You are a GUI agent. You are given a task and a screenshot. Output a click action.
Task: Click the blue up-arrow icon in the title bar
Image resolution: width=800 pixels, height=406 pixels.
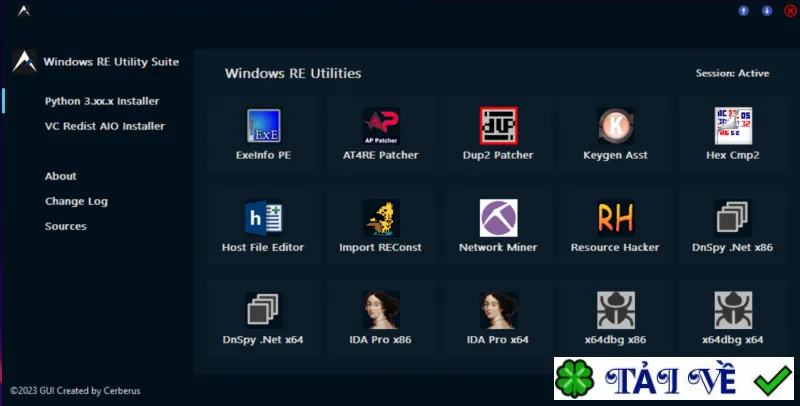coord(744,11)
